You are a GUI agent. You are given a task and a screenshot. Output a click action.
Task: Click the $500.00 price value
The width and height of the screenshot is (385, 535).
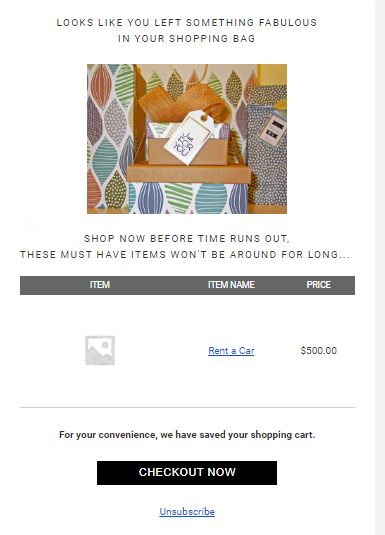(318, 351)
